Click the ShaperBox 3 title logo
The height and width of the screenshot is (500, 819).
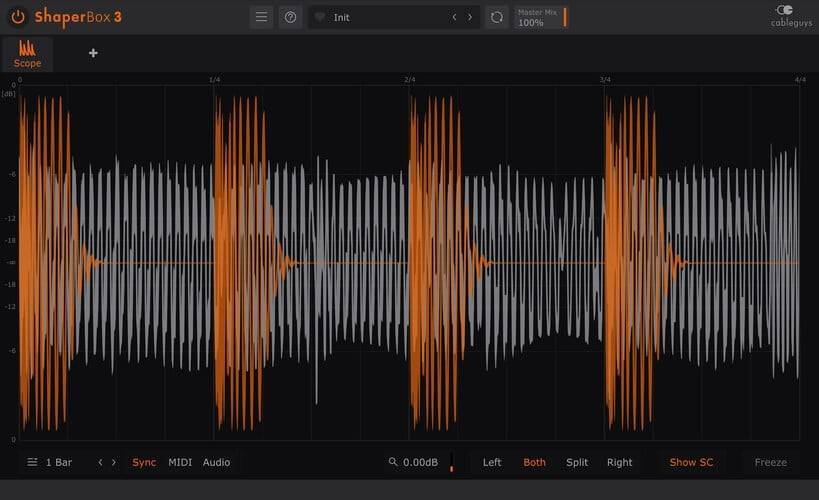click(x=78, y=17)
